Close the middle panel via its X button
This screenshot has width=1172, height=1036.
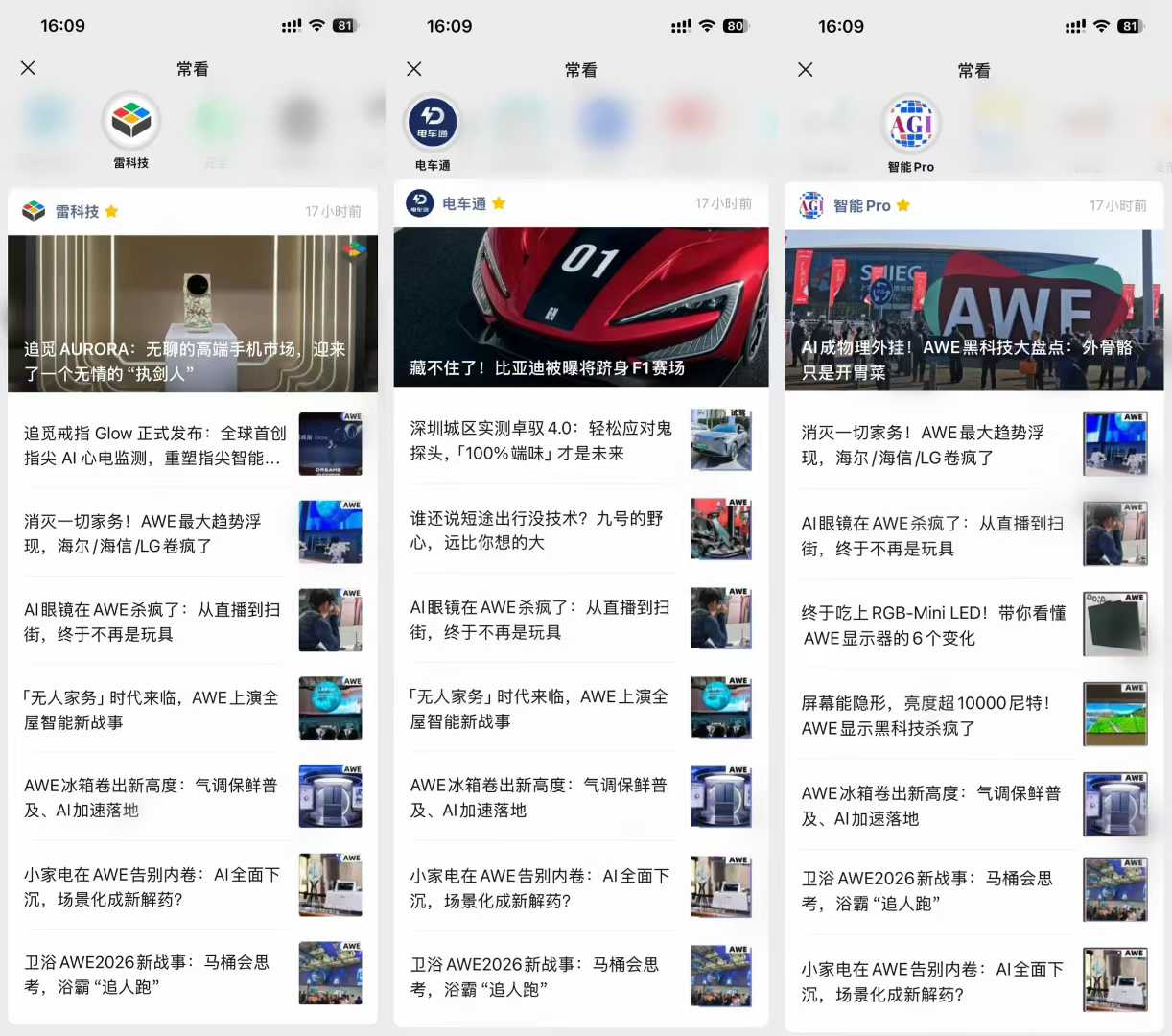point(413,69)
